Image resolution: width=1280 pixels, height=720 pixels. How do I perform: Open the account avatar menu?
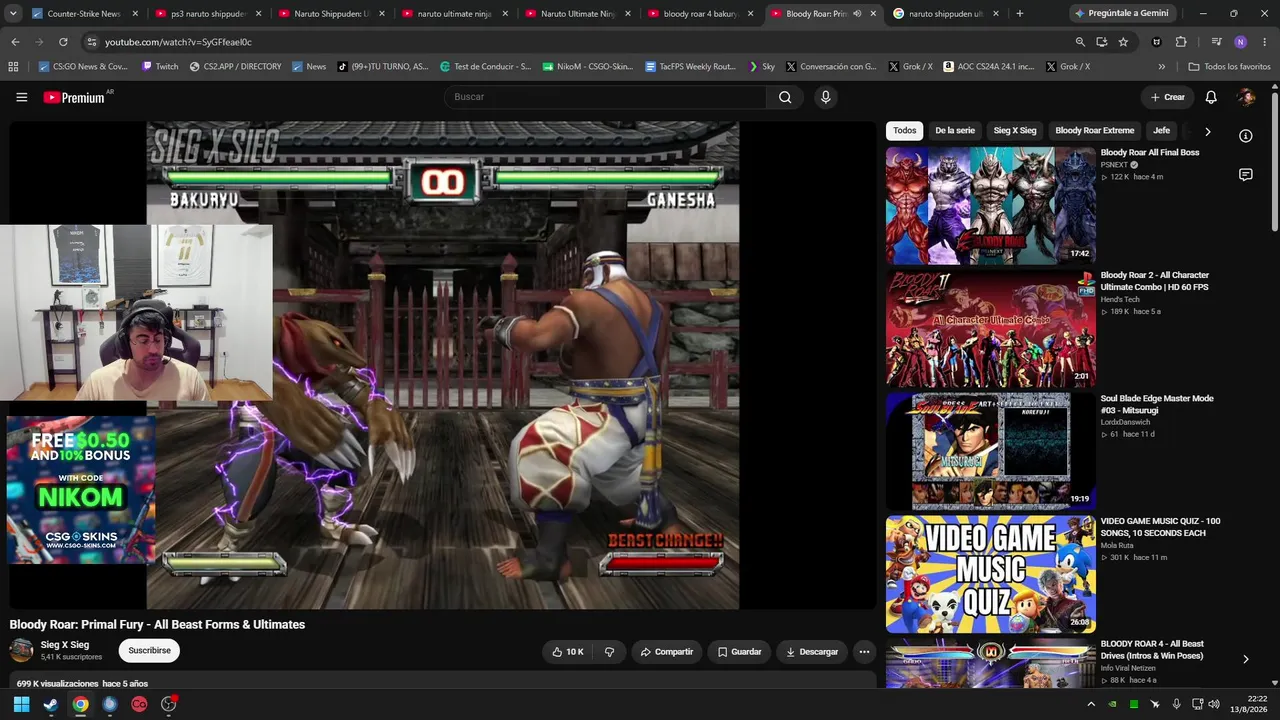(x=1246, y=97)
